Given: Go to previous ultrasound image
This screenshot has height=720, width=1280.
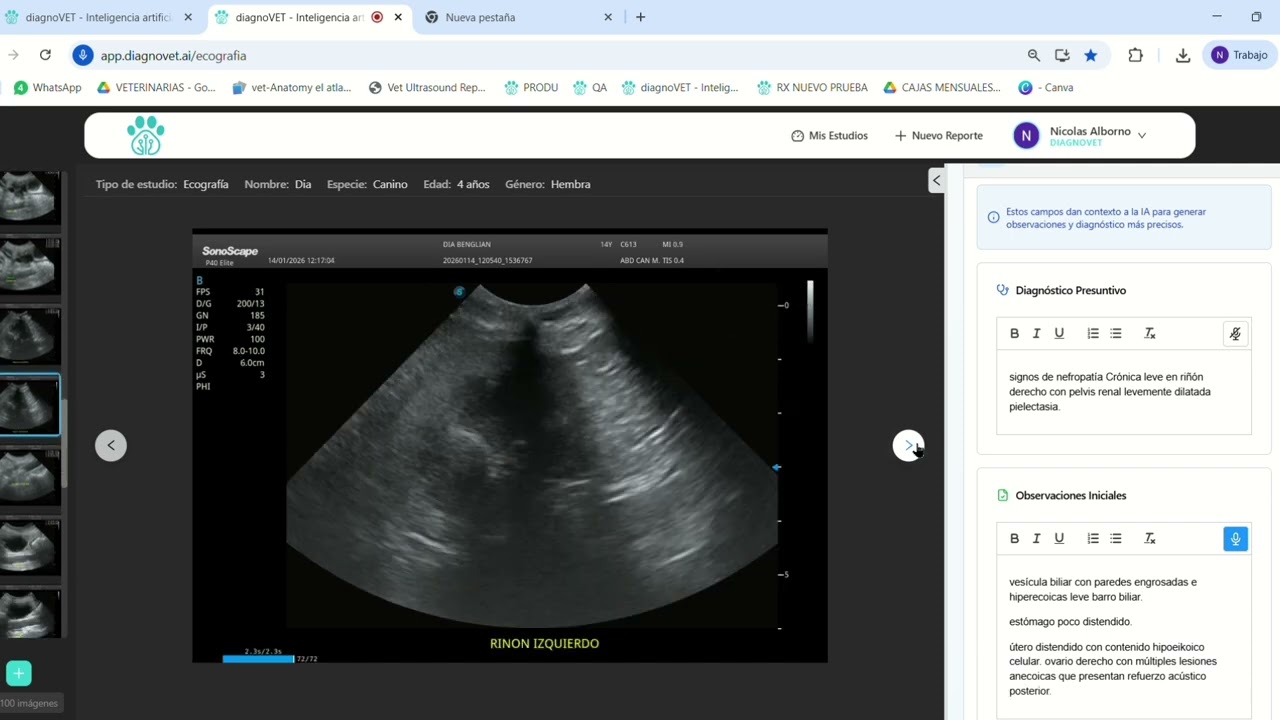Looking at the screenshot, I should tap(111, 445).
